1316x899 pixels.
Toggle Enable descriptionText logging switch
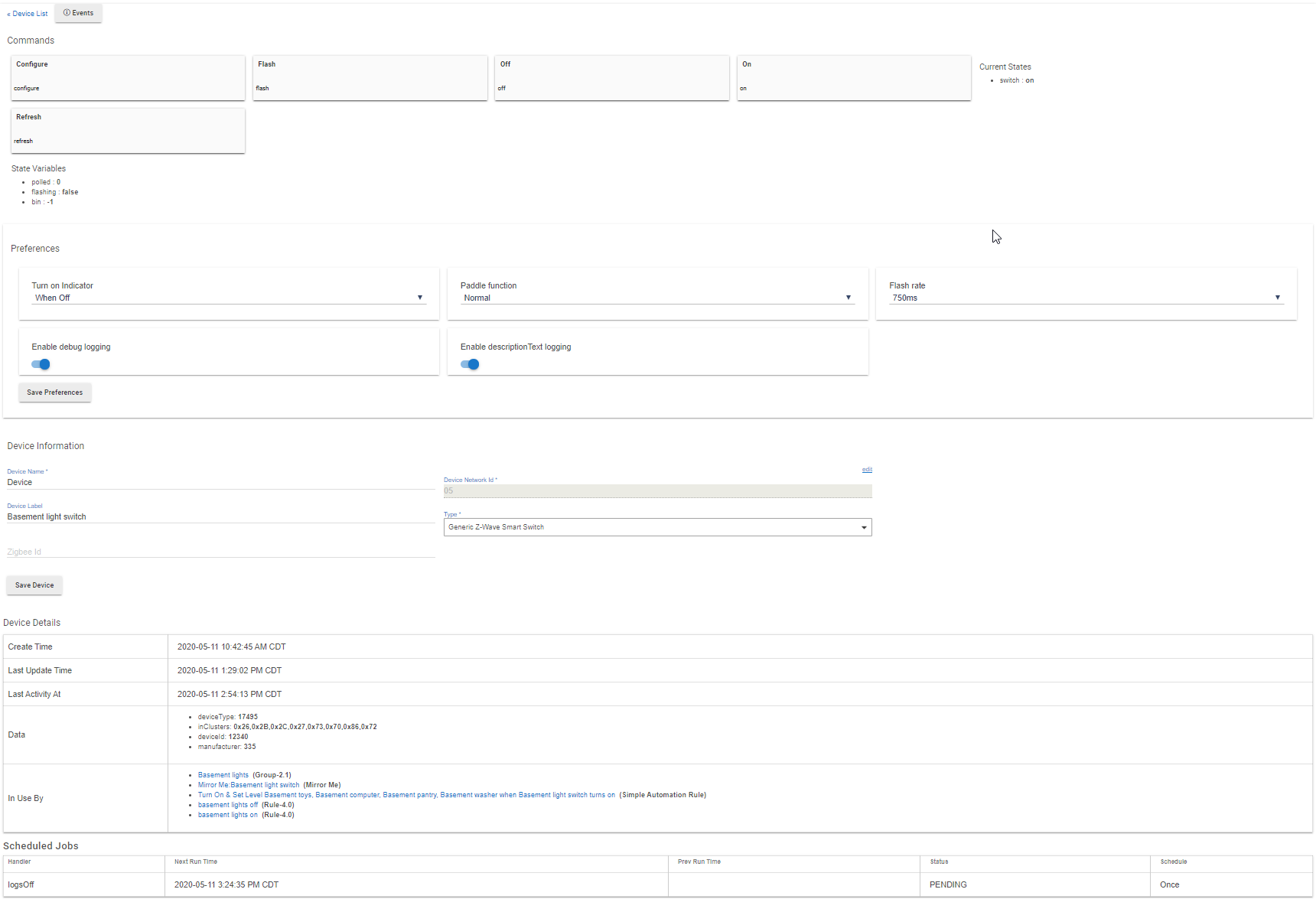470,364
